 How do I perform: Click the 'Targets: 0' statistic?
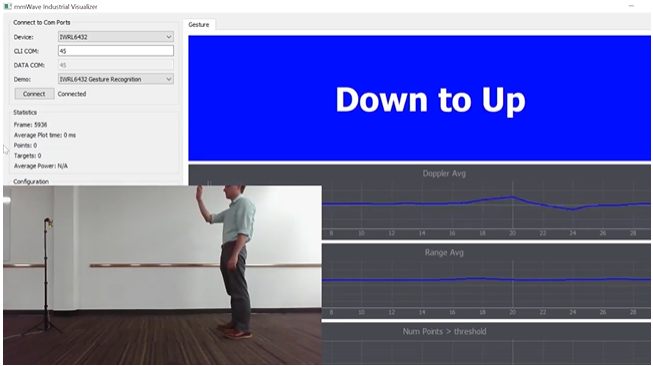[x=27, y=156]
